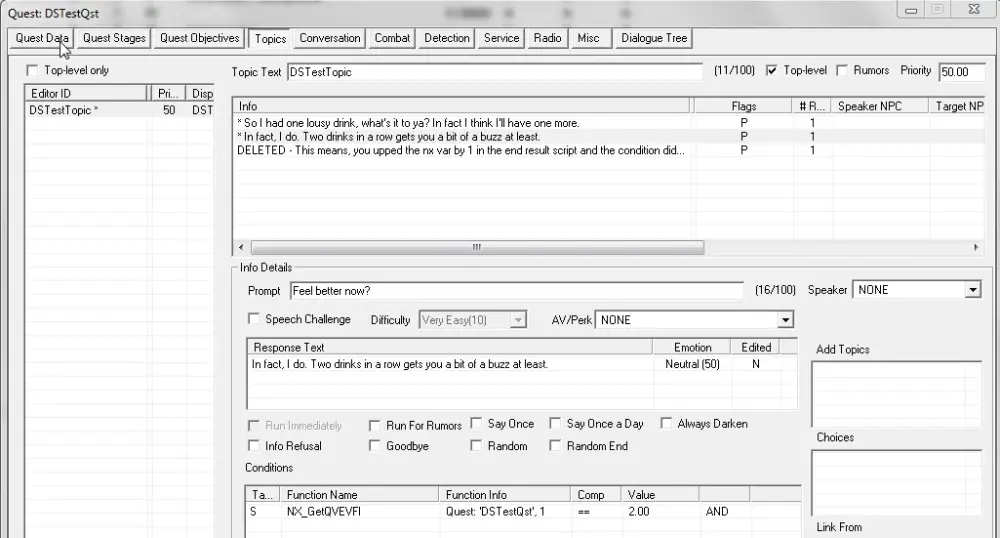Go to the Detection tab
The height and width of the screenshot is (538, 1000).
tap(447, 38)
